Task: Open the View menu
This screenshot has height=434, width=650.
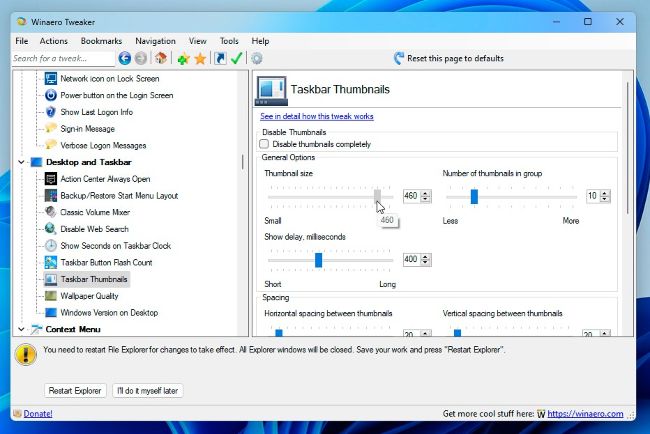Action: pos(198,41)
